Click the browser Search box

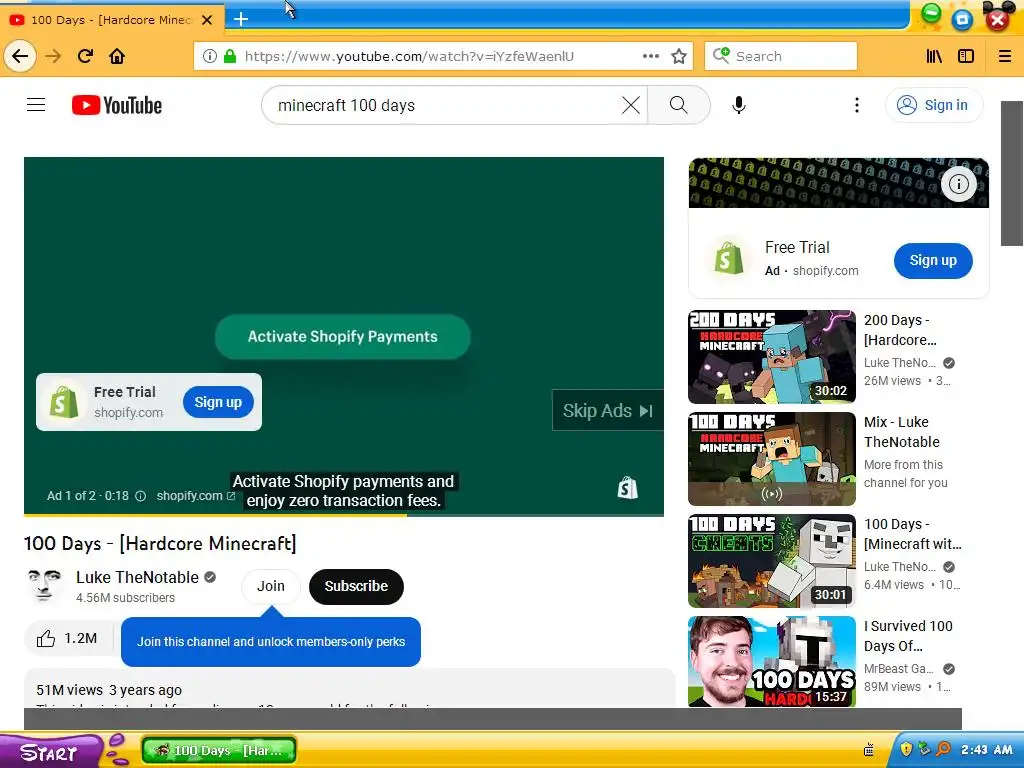click(781, 56)
